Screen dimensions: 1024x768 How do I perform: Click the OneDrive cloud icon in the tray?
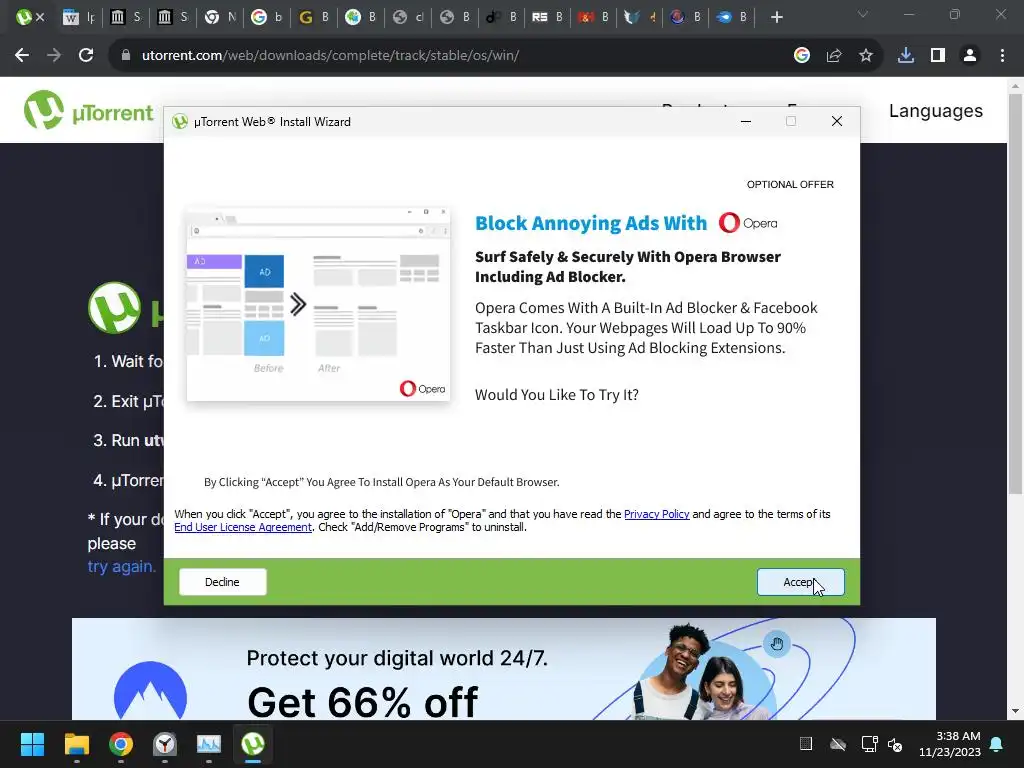pos(838,744)
